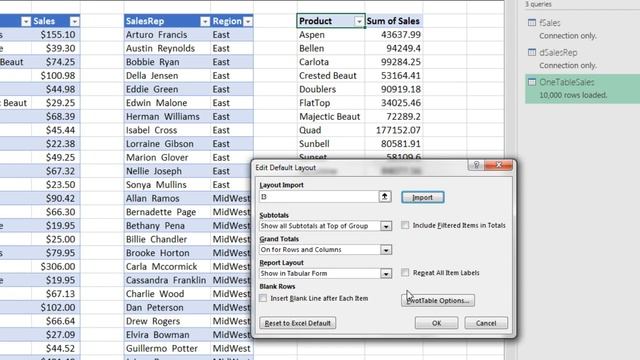Select the FlatTop product cell
The height and width of the screenshot is (360, 640).
click(331, 103)
